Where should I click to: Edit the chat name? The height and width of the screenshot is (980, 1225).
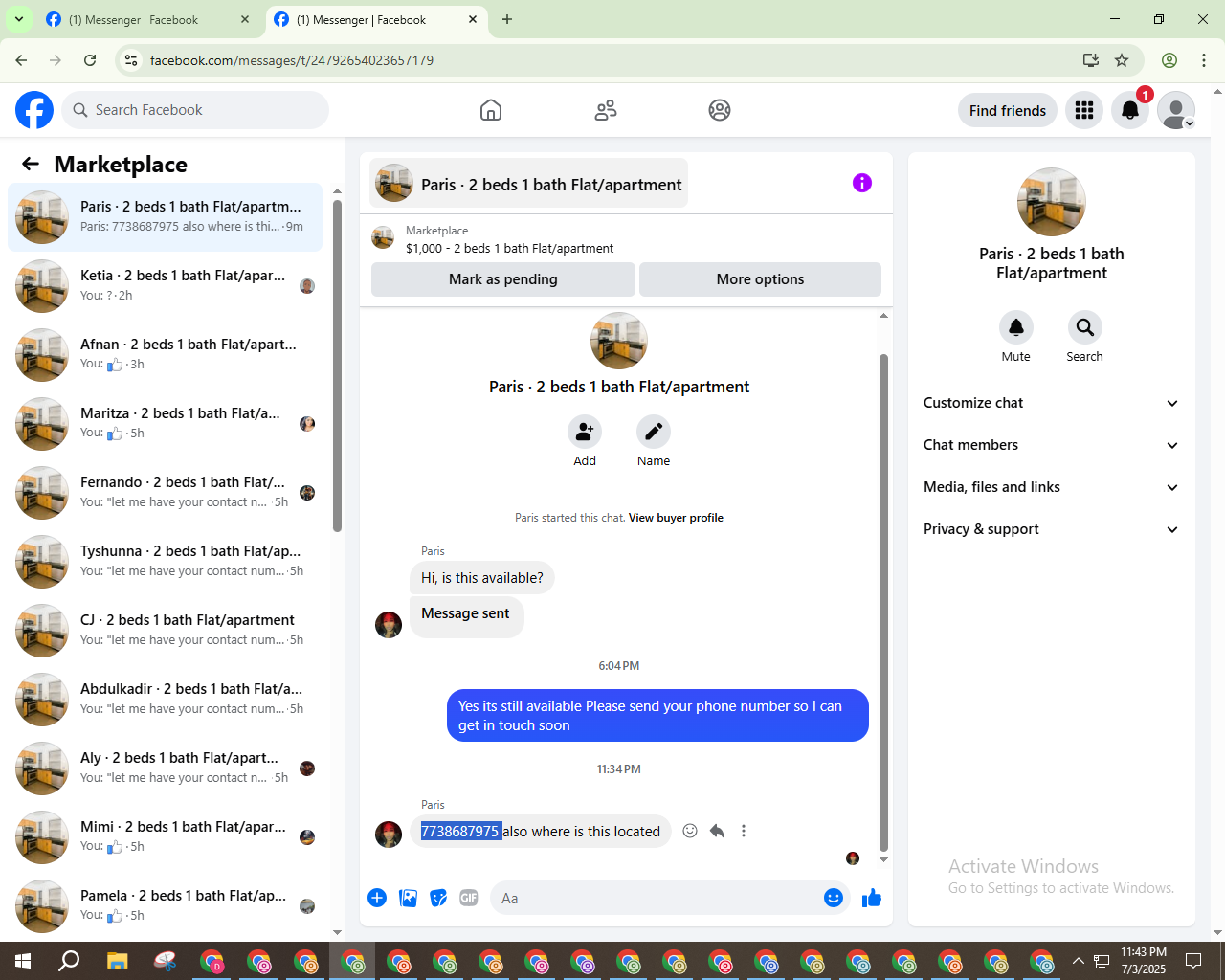(654, 432)
